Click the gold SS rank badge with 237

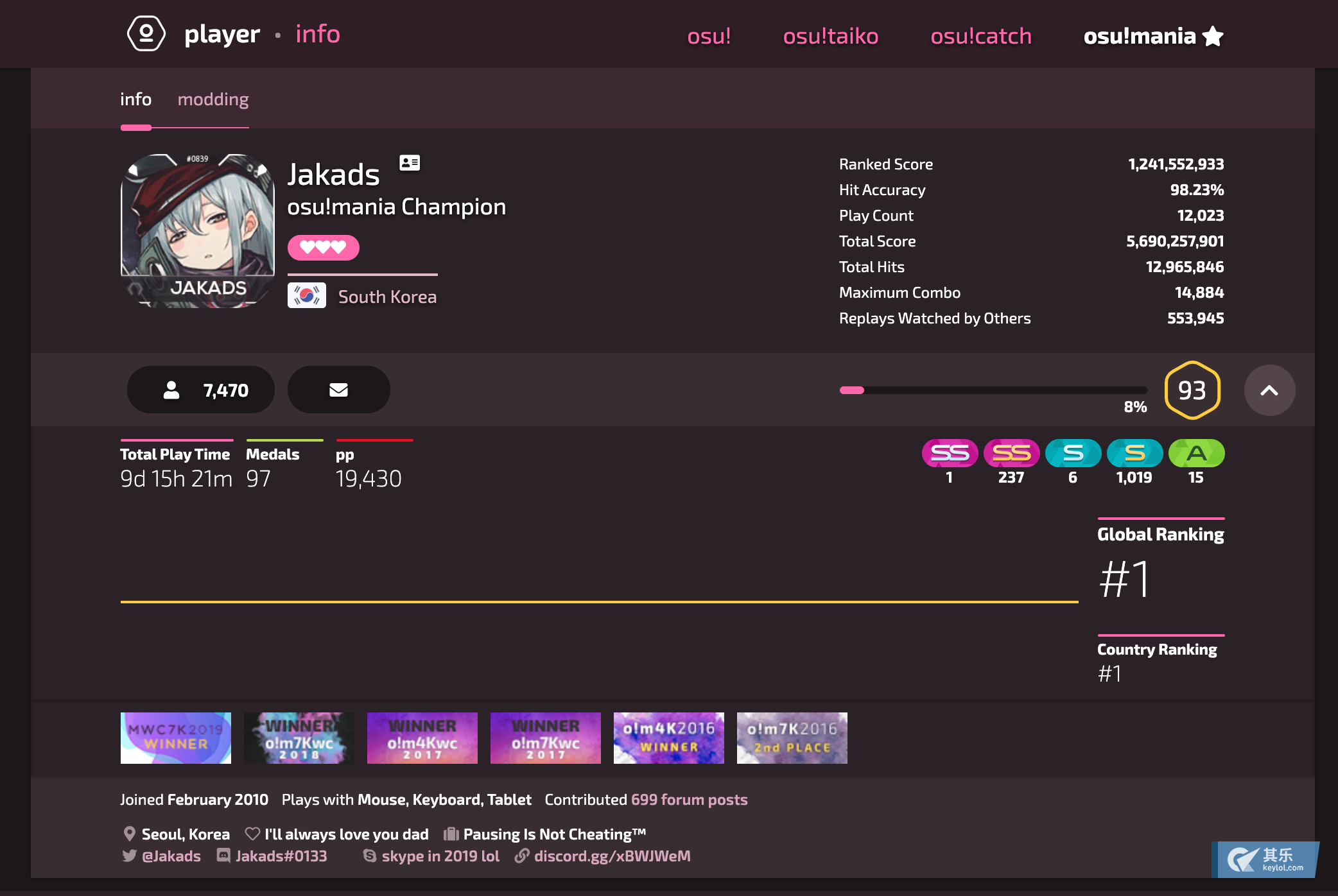coord(1011,453)
